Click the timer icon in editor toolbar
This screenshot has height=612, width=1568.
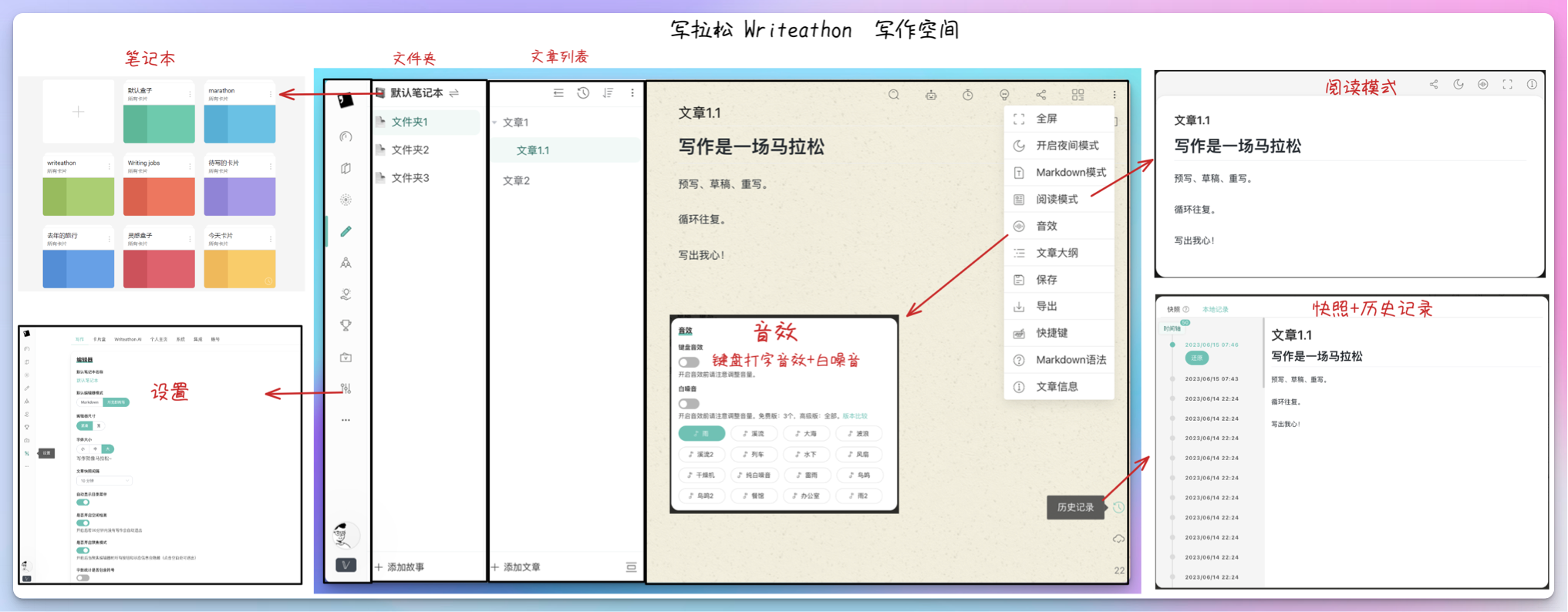[968, 95]
